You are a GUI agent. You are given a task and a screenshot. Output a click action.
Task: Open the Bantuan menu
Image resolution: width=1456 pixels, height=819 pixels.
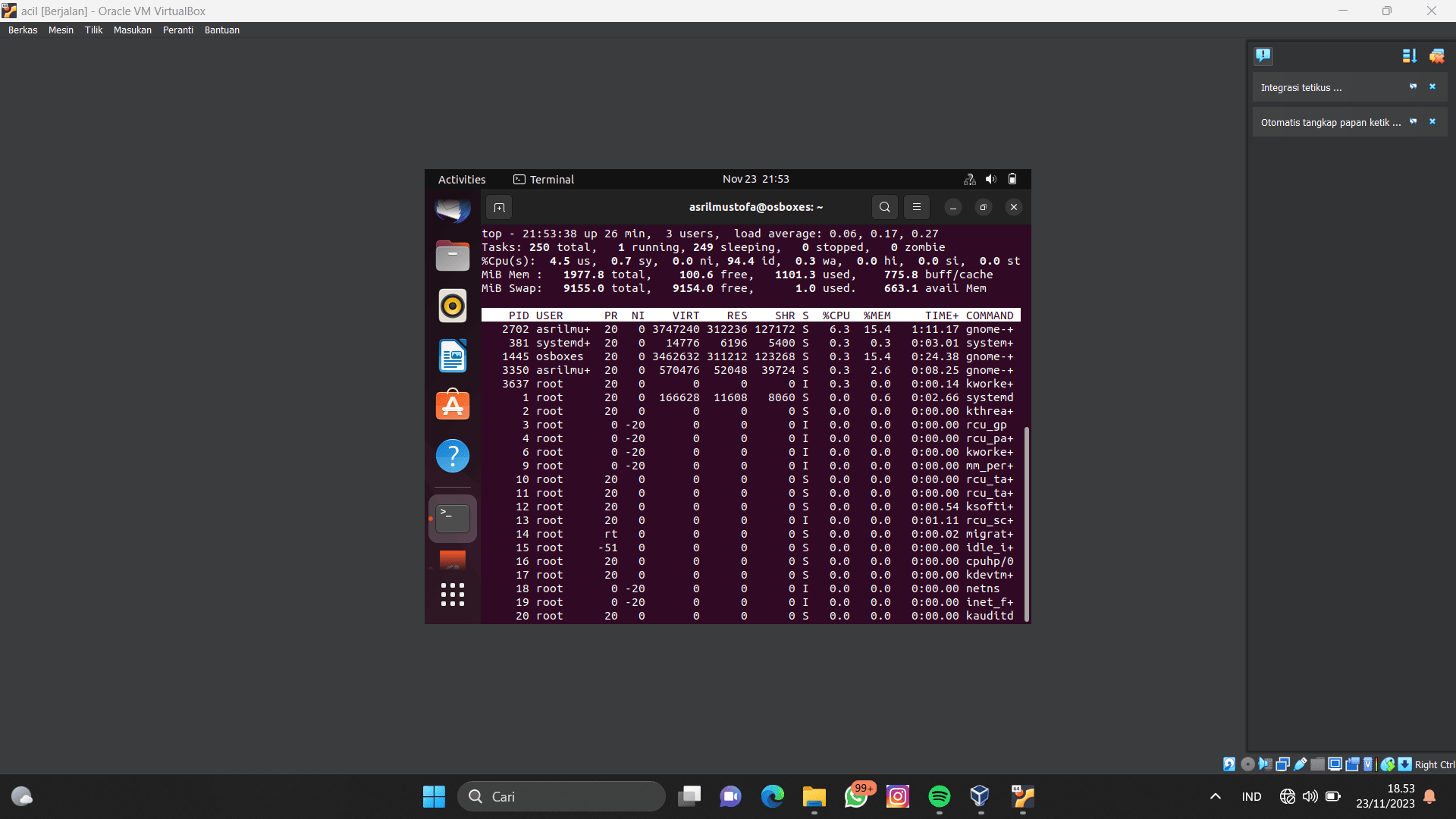click(x=222, y=30)
